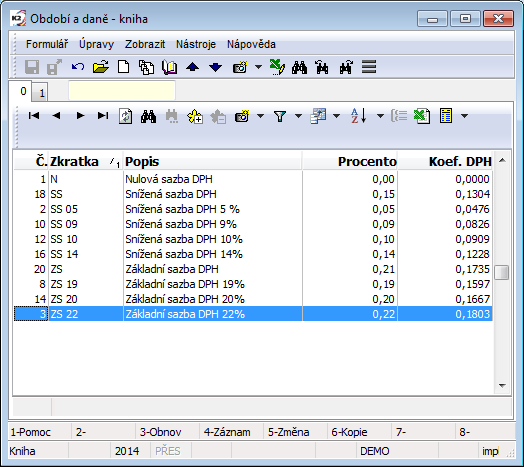Screen dimensions: 524x467
Task: Click the Procento column header
Action: (350, 161)
